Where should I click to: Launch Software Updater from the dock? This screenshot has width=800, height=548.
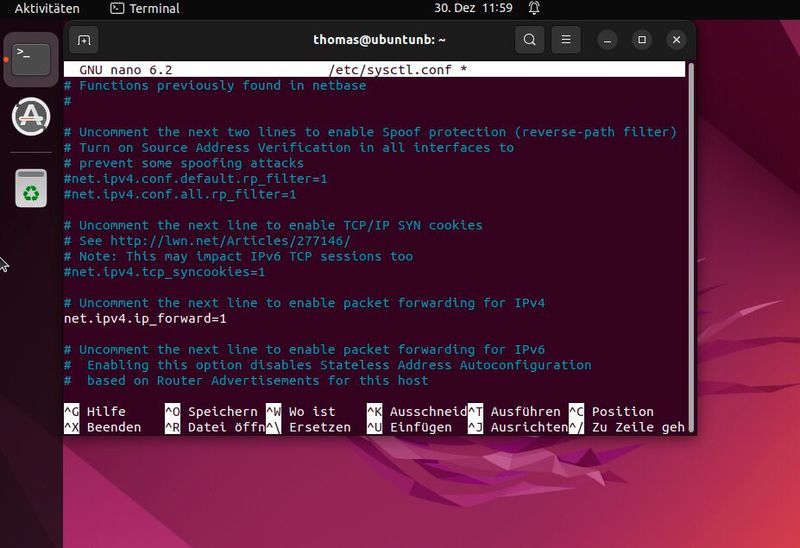[31, 117]
